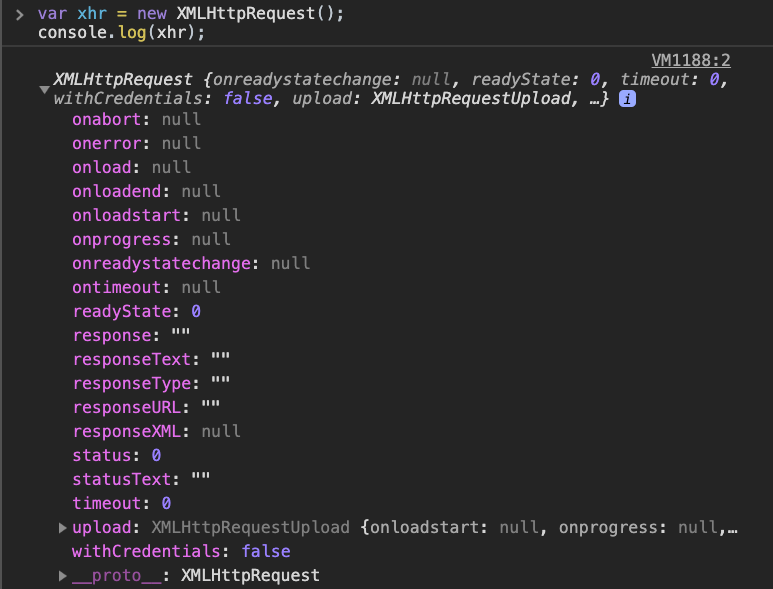Select the onloadend: null property
Viewport: 773px width, 589px height.
click(x=146, y=191)
